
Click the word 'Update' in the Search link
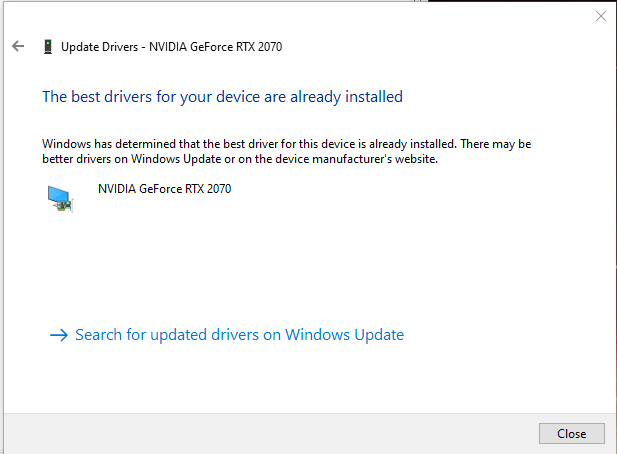(x=379, y=335)
